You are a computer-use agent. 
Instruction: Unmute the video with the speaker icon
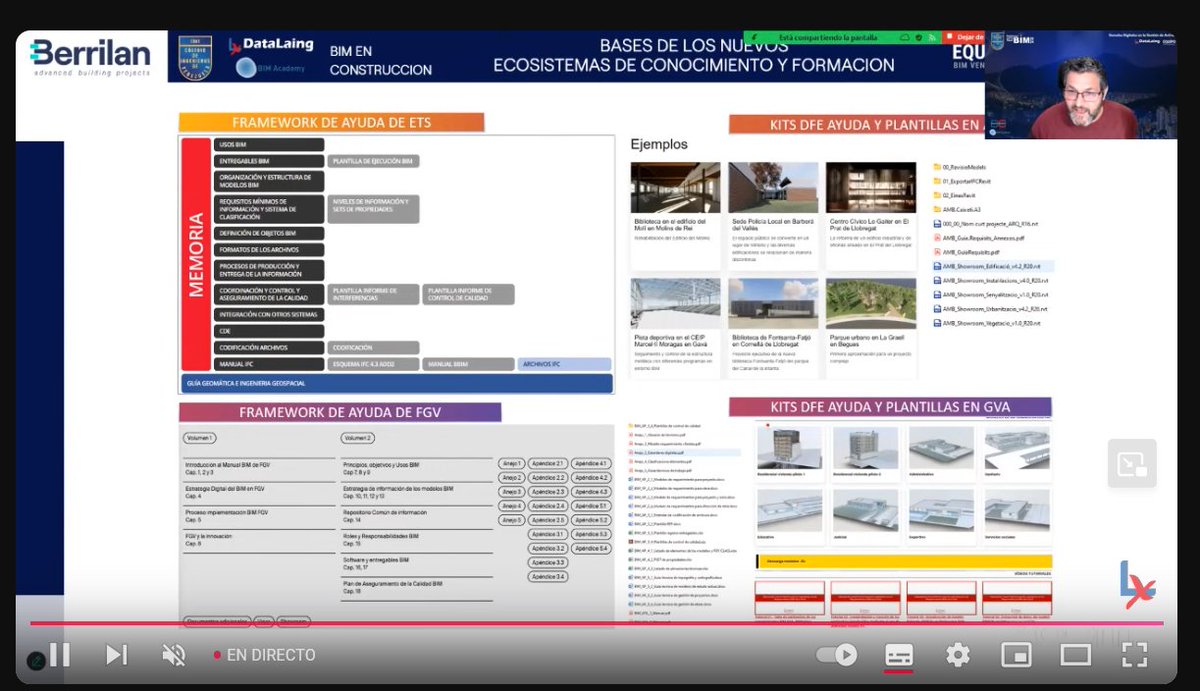tap(174, 655)
